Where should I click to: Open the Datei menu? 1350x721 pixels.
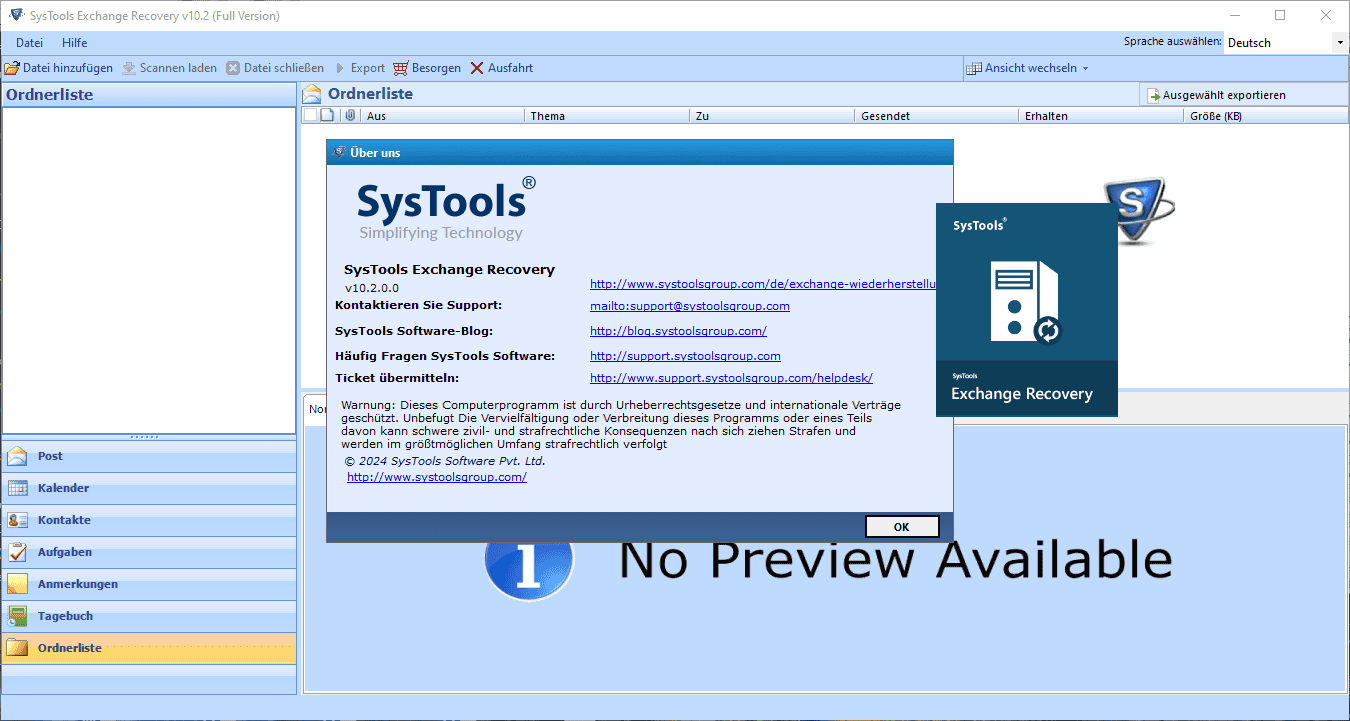[x=30, y=43]
